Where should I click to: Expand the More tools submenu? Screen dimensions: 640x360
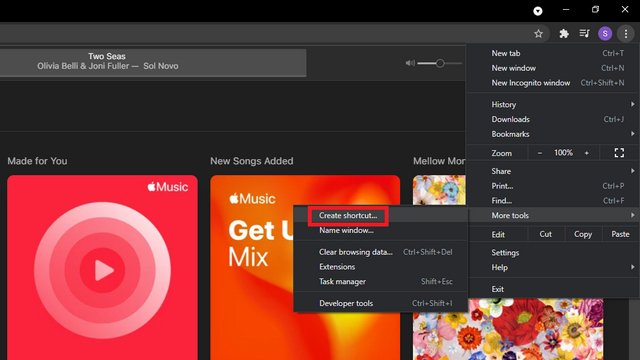(x=552, y=215)
